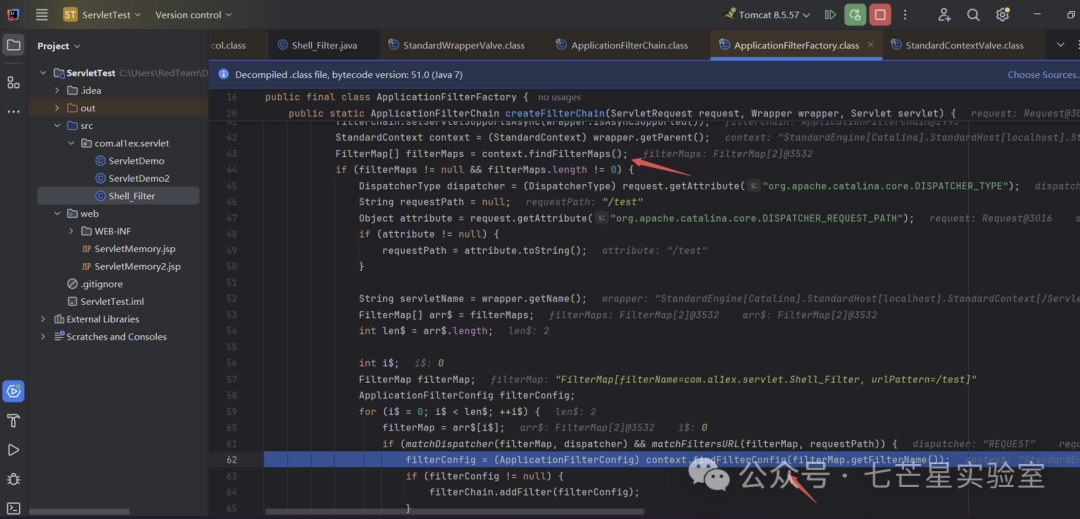This screenshot has height=519, width=1080.
Task: Open IDE settings gear
Action: pos(1002,14)
